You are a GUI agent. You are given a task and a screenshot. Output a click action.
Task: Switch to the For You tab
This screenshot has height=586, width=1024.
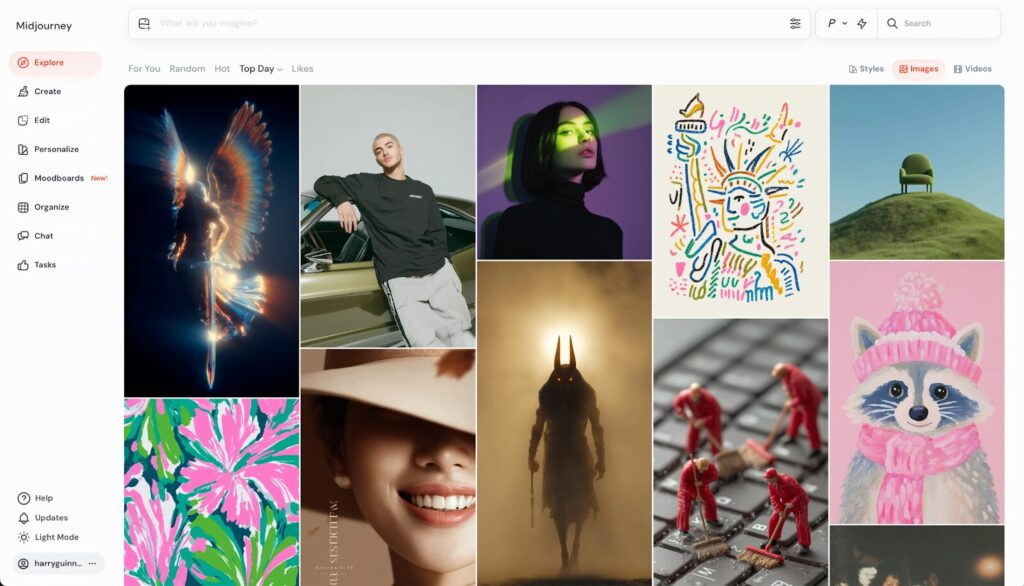144,69
